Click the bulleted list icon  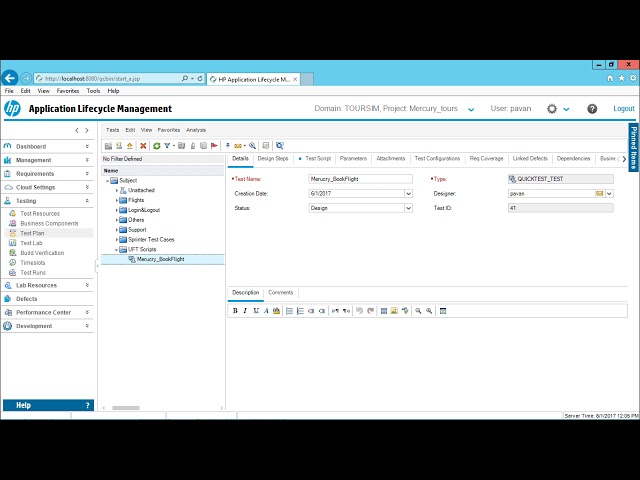289,311
